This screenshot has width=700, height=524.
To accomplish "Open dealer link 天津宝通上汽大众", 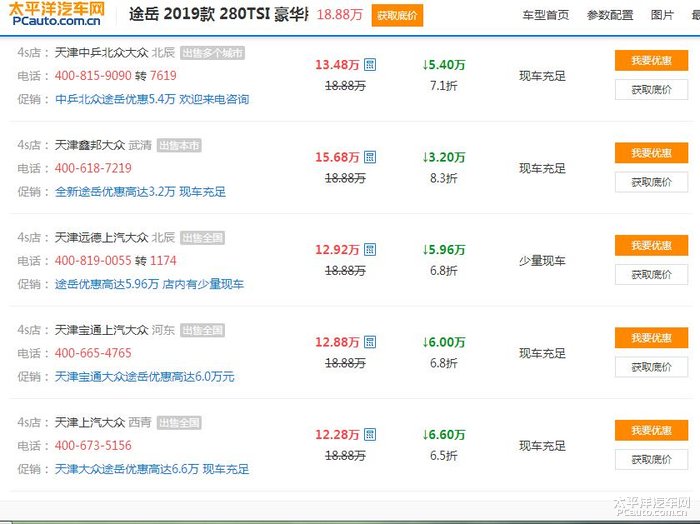I will pyautogui.click(x=101, y=330).
